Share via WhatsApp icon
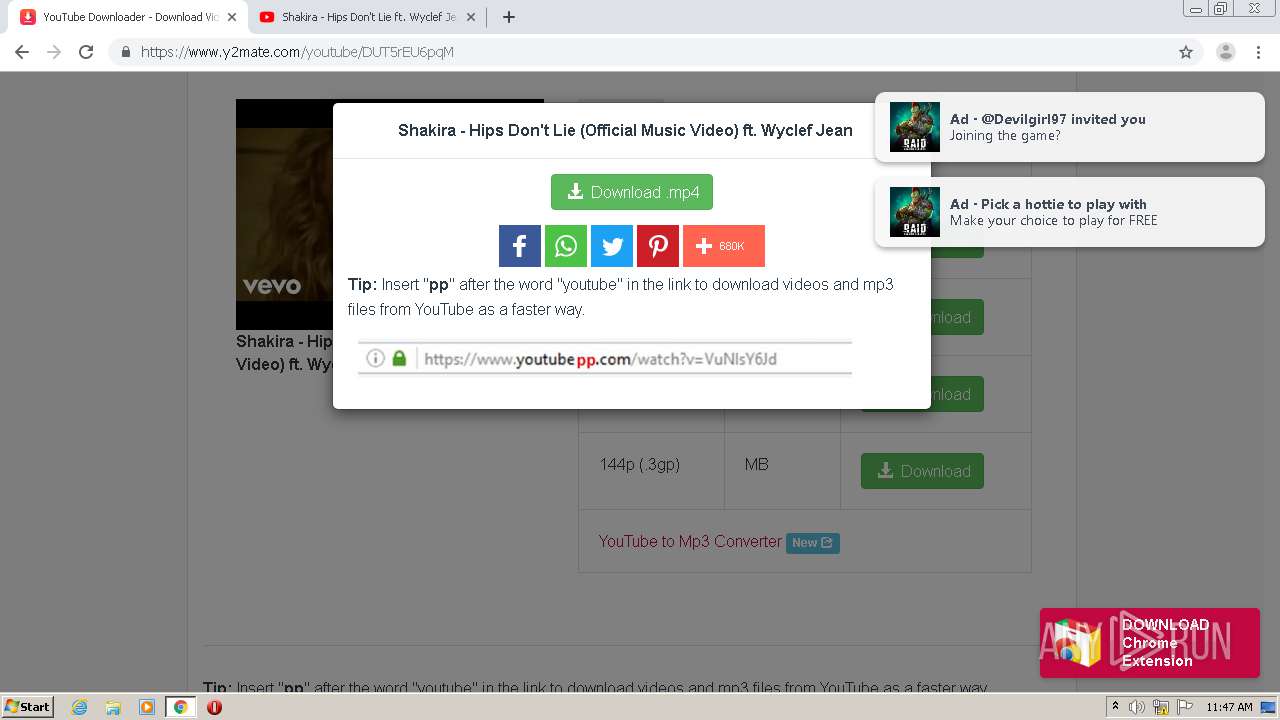Screen dimensions: 1280x720 click(x=566, y=246)
